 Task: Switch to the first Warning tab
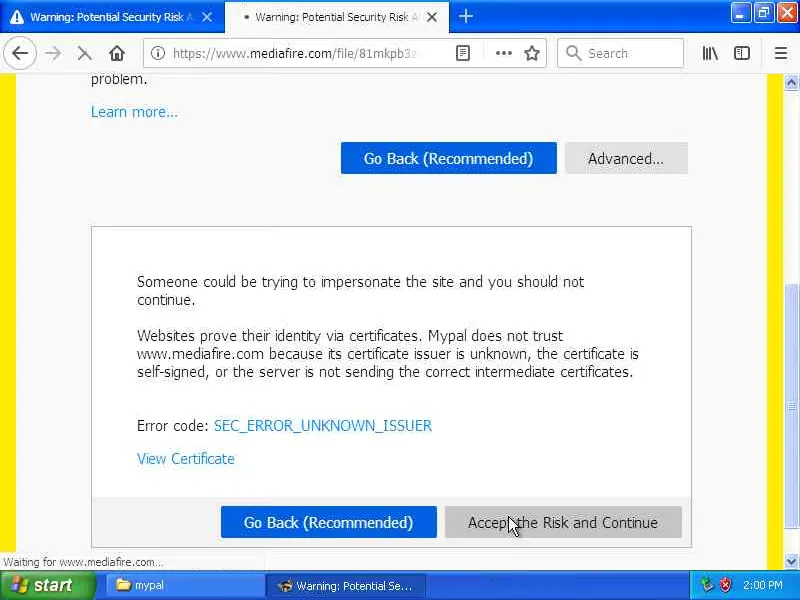pos(112,17)
